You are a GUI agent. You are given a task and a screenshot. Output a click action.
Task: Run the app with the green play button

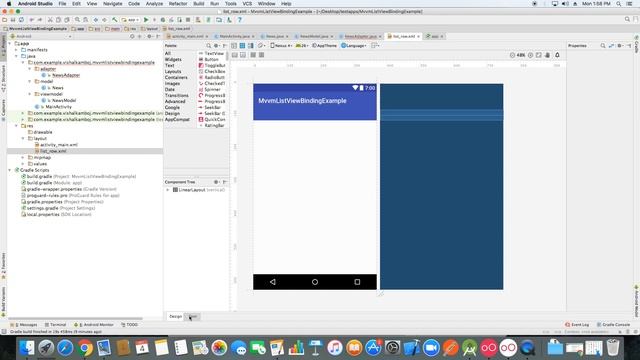coord(146,20)
